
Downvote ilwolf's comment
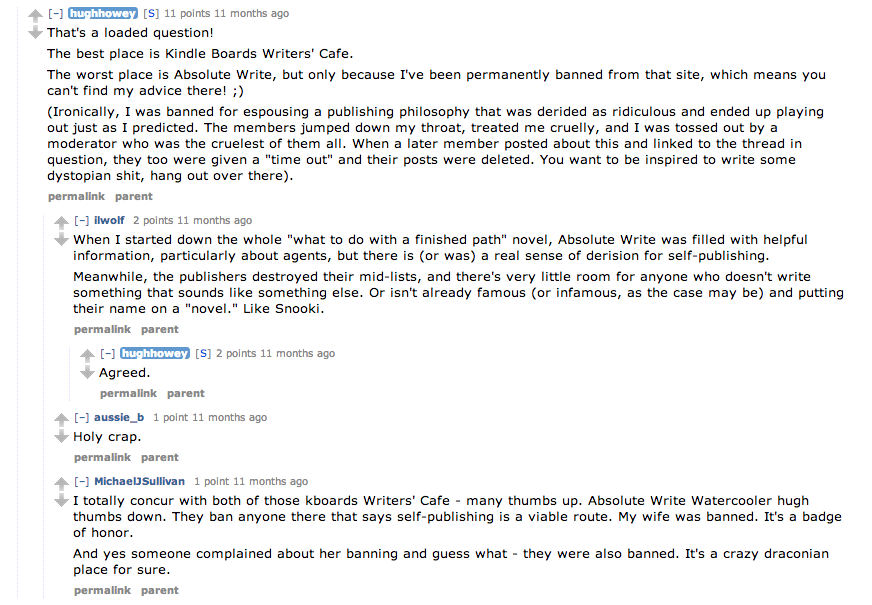[x=61, y=240]
